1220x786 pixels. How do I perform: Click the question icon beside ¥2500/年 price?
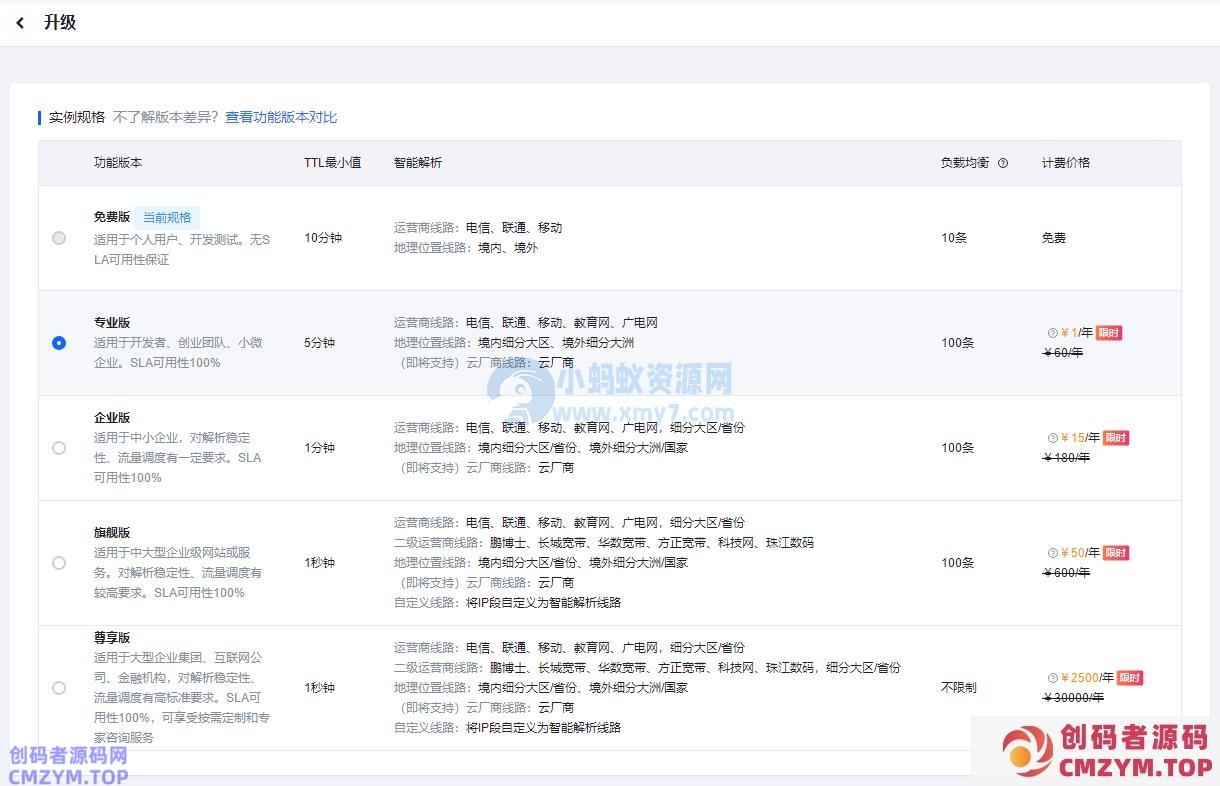1052,678
